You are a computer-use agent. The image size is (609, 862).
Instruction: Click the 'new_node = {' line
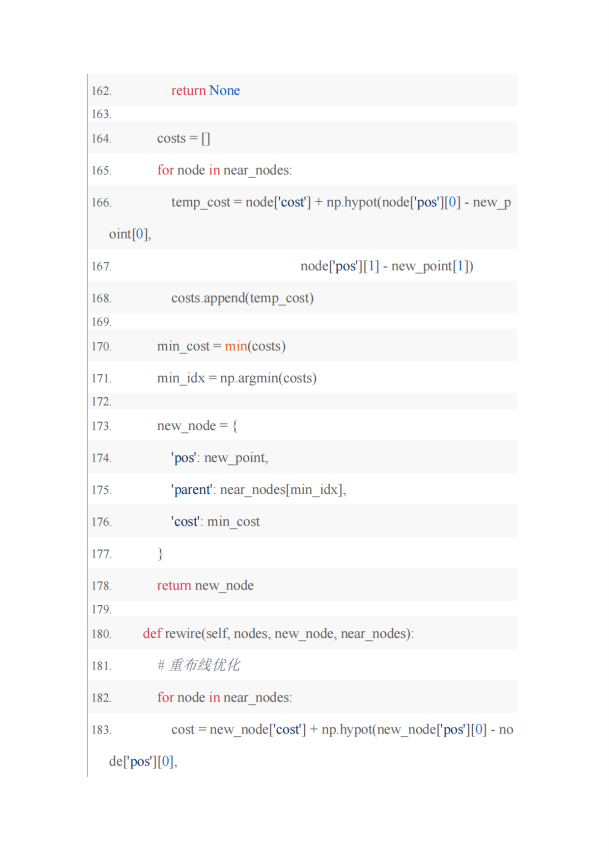point(197,426)
